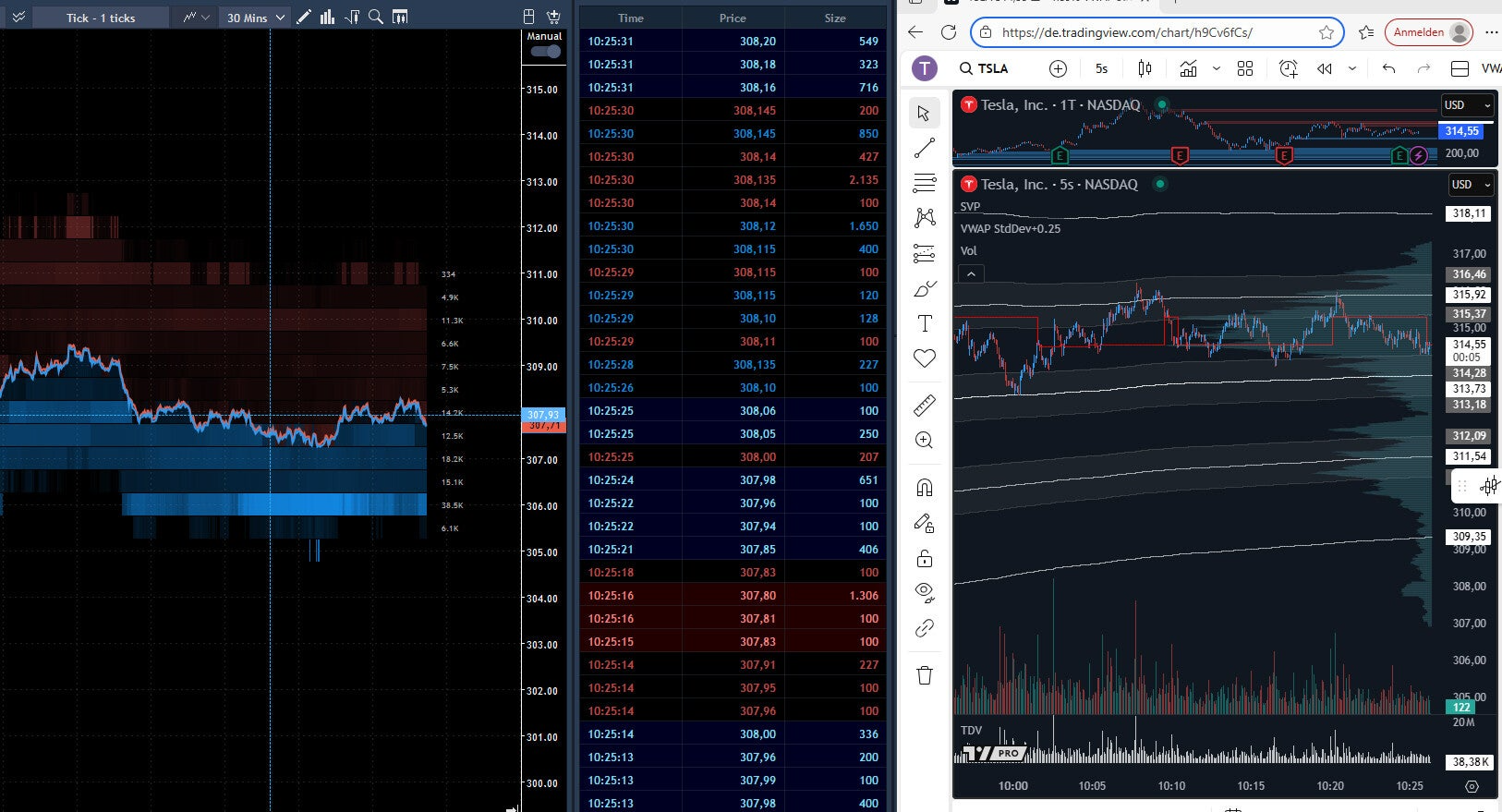Click the pencil drawing tool icon
Viewport: 1502px width, 812px height.
click(x=304, y=17)
